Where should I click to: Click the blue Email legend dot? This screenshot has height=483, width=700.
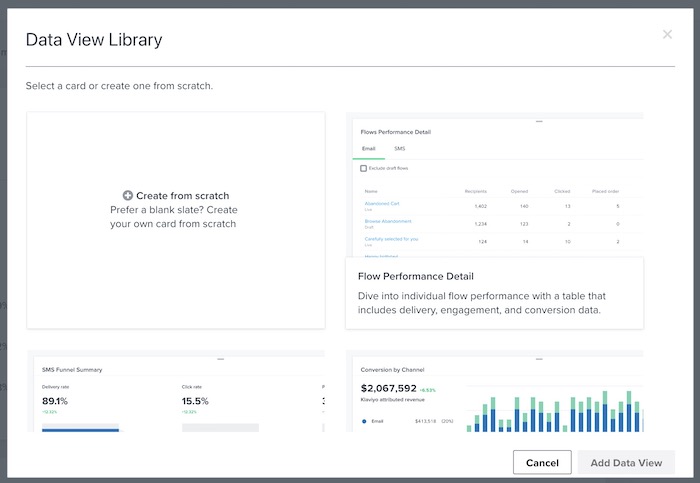pyautogui.click(x=363, y=421)
